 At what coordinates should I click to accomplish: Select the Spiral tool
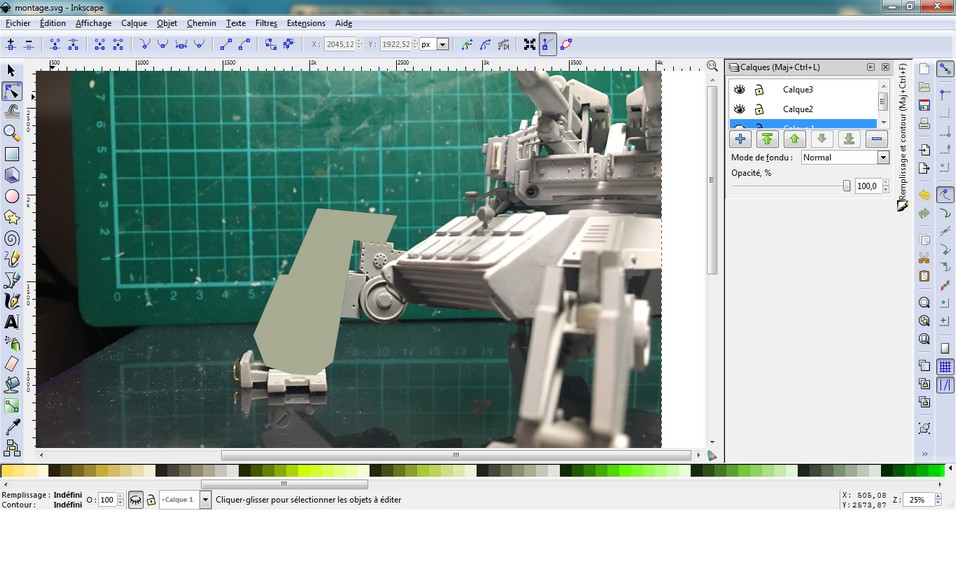point(12,238)
